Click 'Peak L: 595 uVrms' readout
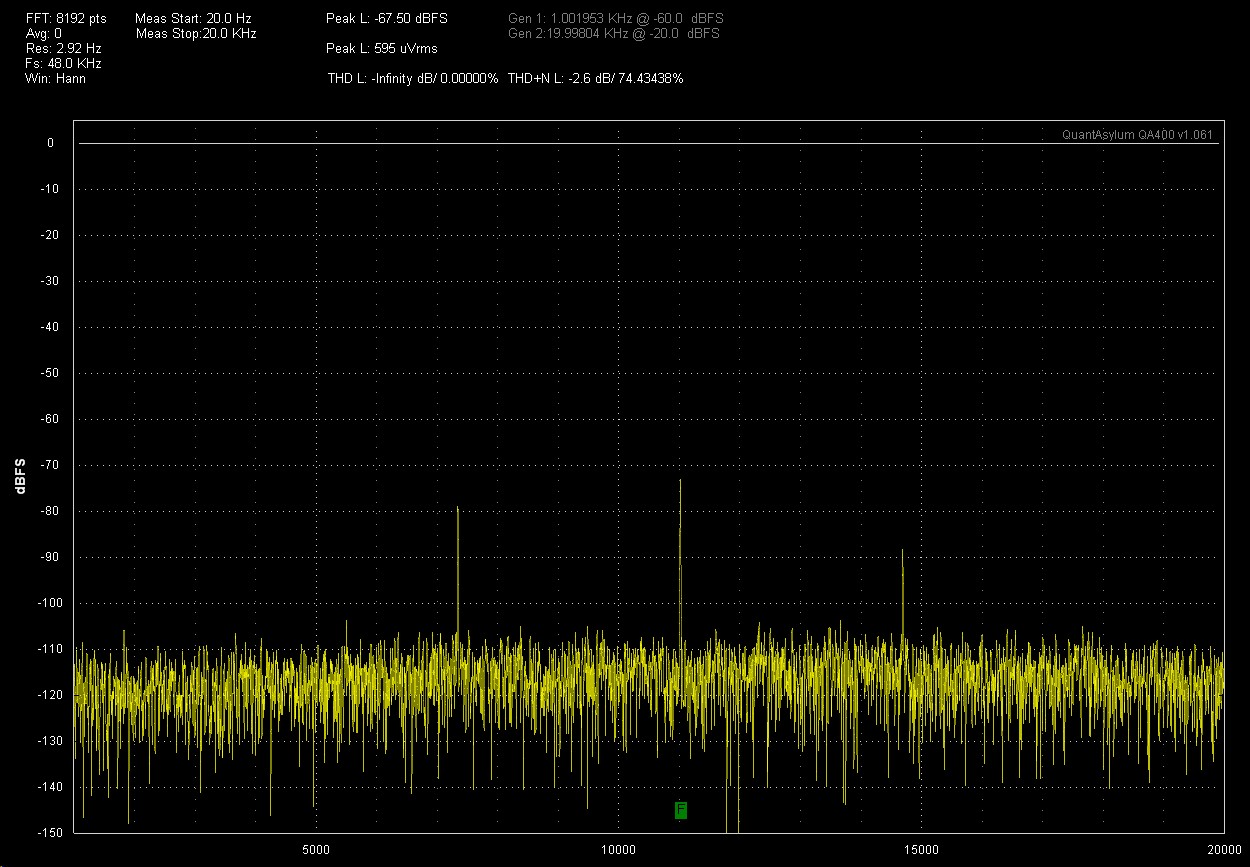 coord(382,48)
